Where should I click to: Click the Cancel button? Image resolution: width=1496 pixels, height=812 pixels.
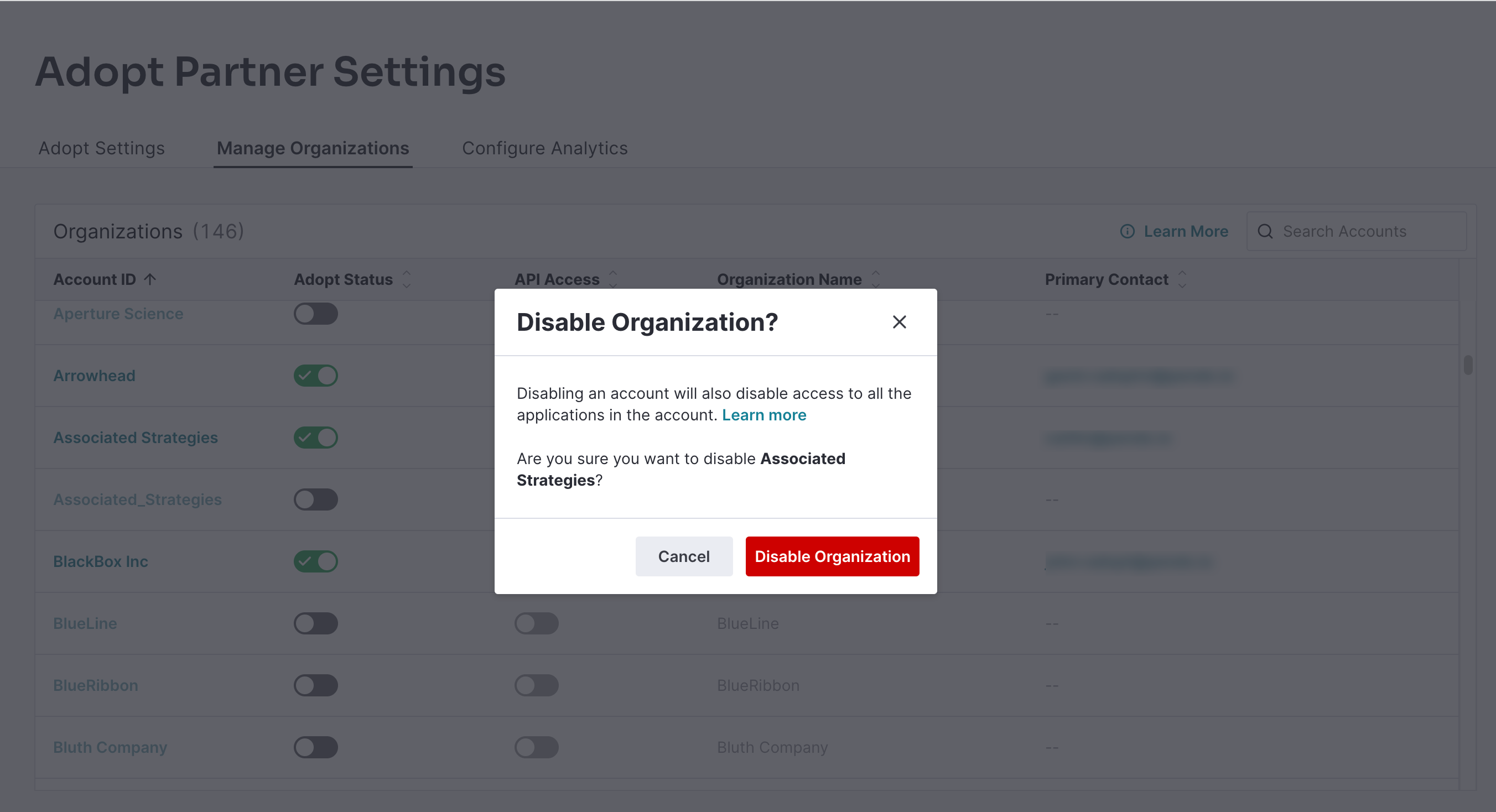pyautogui.click(x=683, y=556)
